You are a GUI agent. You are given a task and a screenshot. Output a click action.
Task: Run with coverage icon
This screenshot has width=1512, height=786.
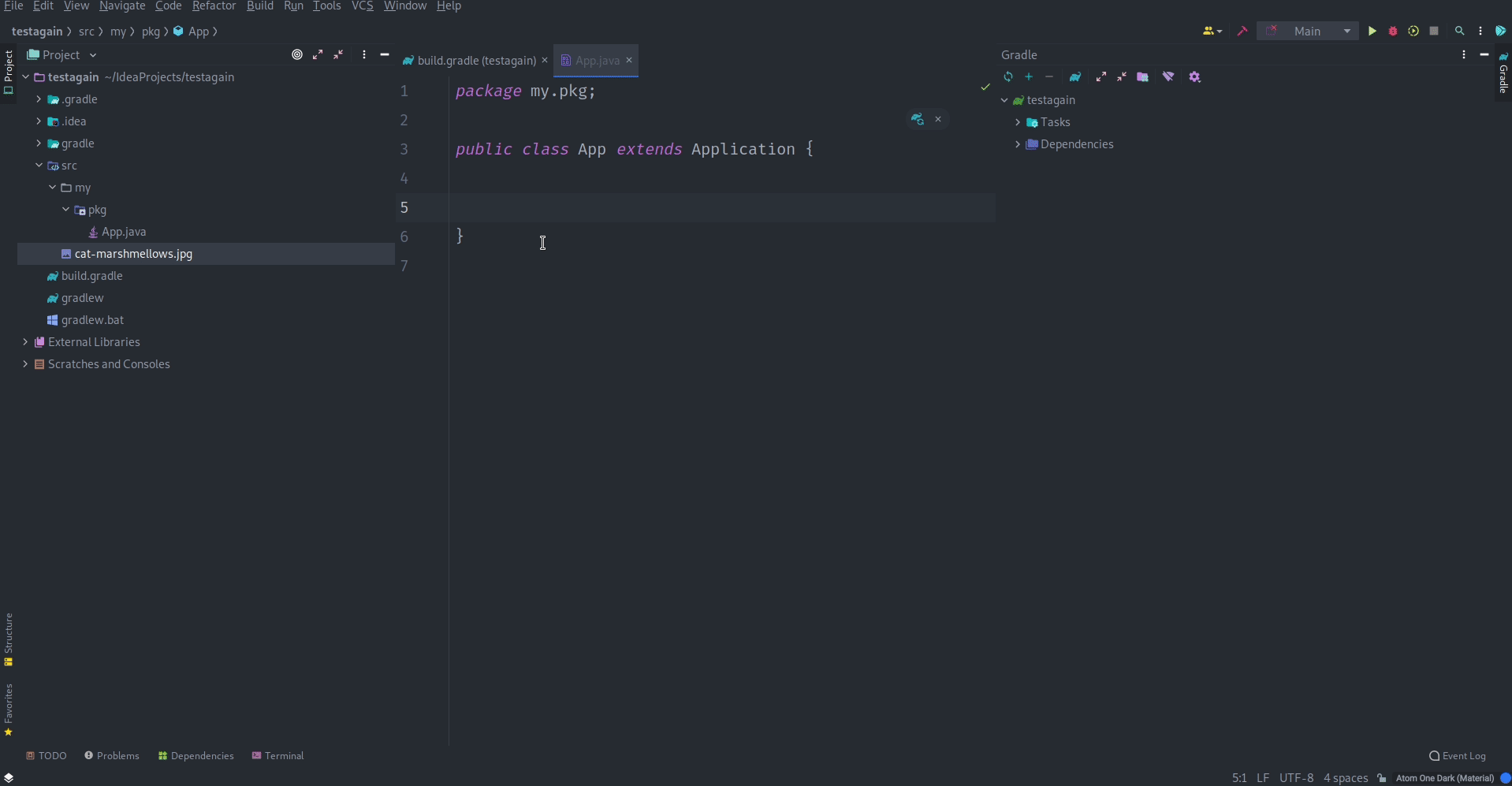1413,31
